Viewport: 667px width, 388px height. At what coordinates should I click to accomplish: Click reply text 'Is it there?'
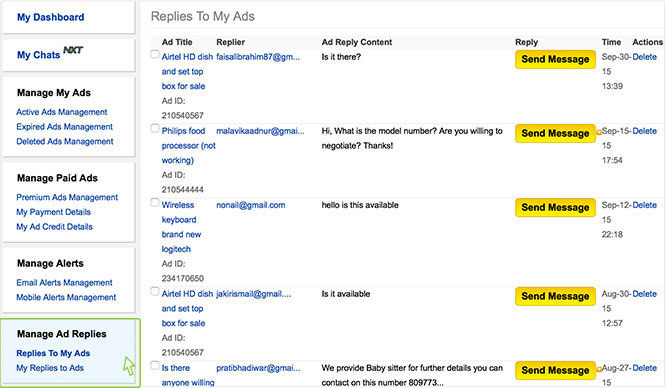pos(341,57)
